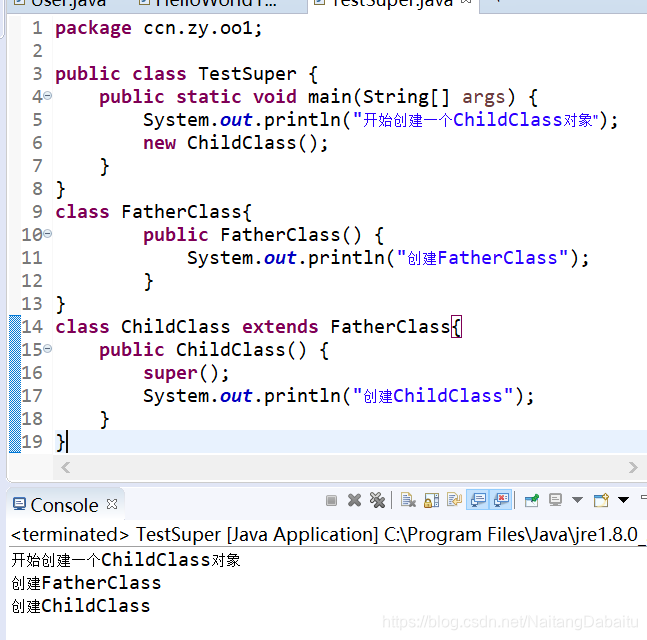647x640 pixels.
Task: Click the "创建FatherClass" string on line 11
Action: (482, 258)
